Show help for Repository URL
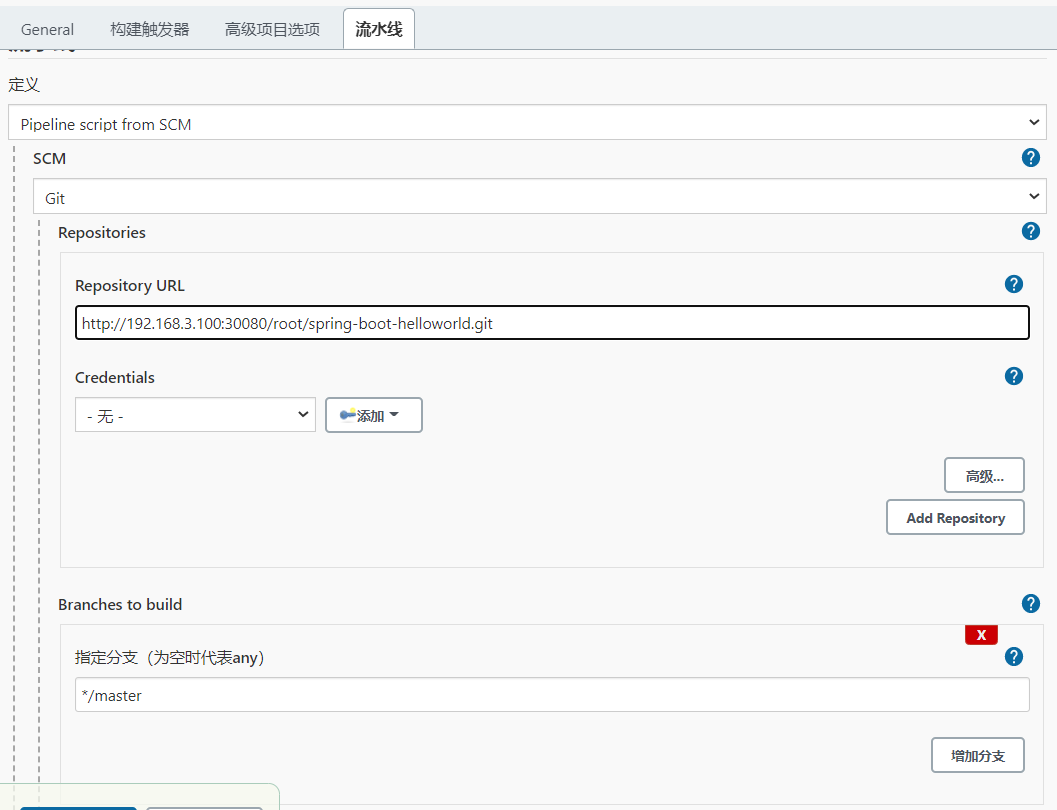Image resolution: width=1057 pixels, height=810 pixels. point(1013,284)
